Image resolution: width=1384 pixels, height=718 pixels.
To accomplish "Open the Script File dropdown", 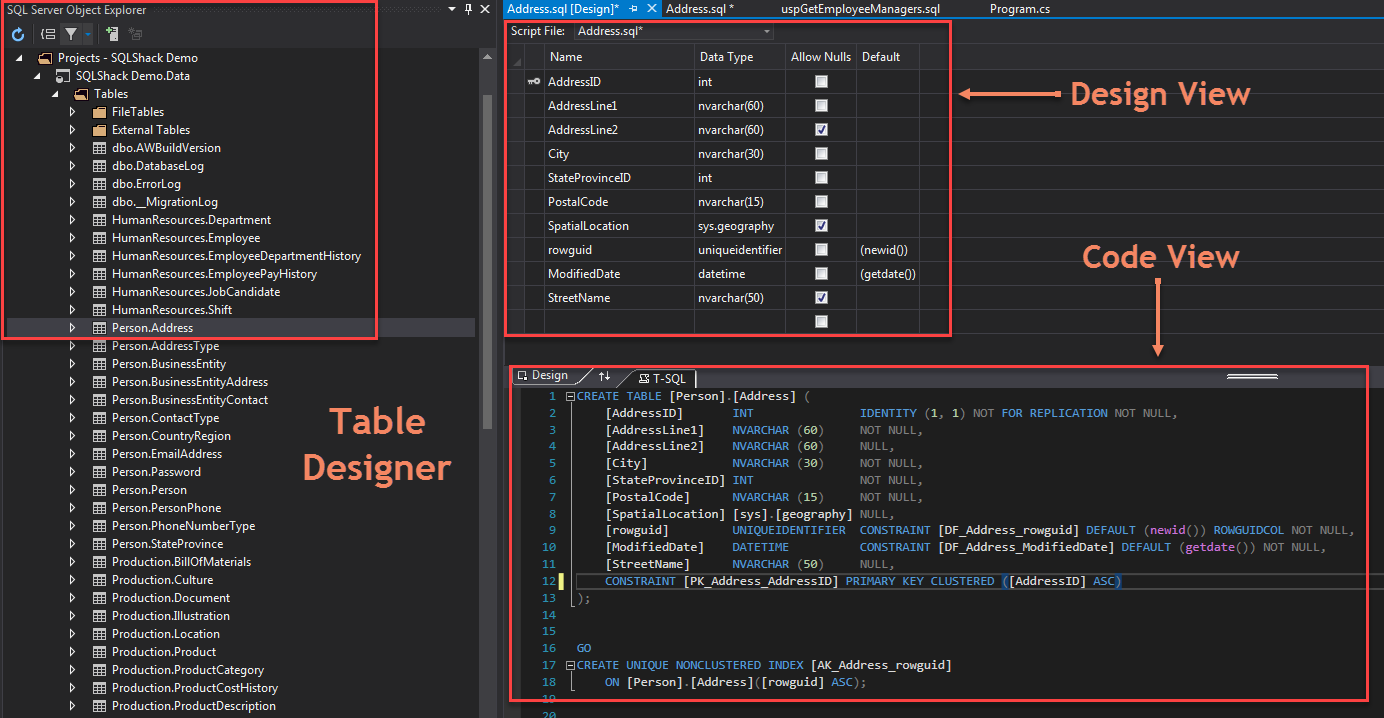I will tap(767, 32).
